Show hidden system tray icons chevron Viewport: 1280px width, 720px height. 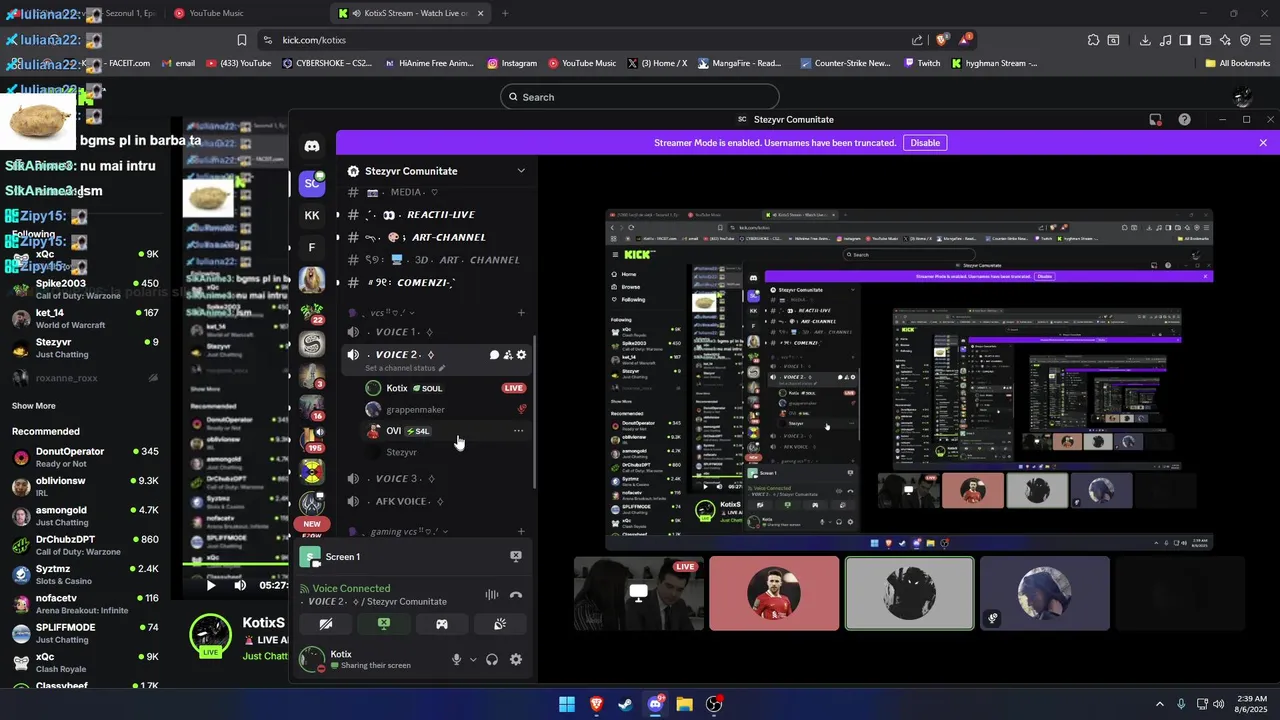tap(1160, 704)
